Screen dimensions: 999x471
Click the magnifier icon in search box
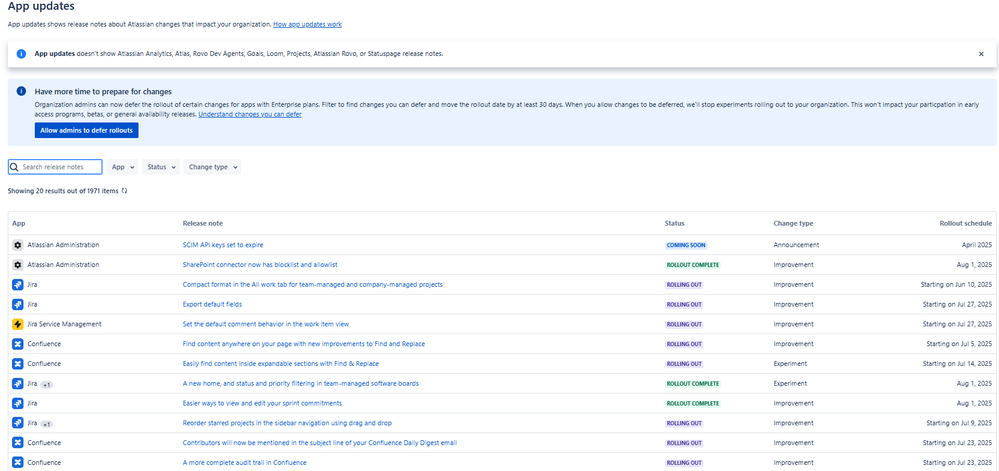(15, 167)
